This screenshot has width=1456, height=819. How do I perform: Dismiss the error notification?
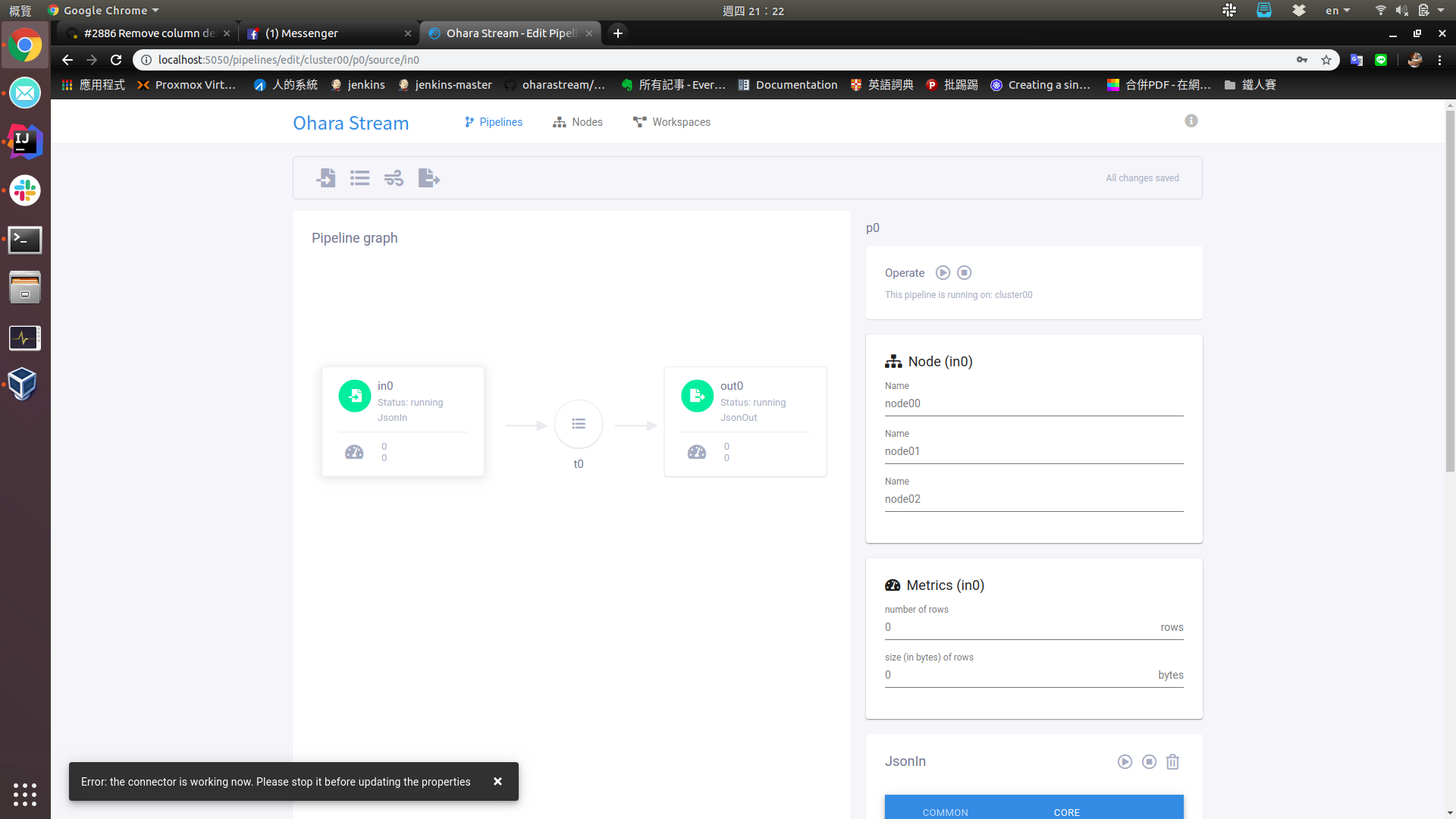(x=497, y=781)
